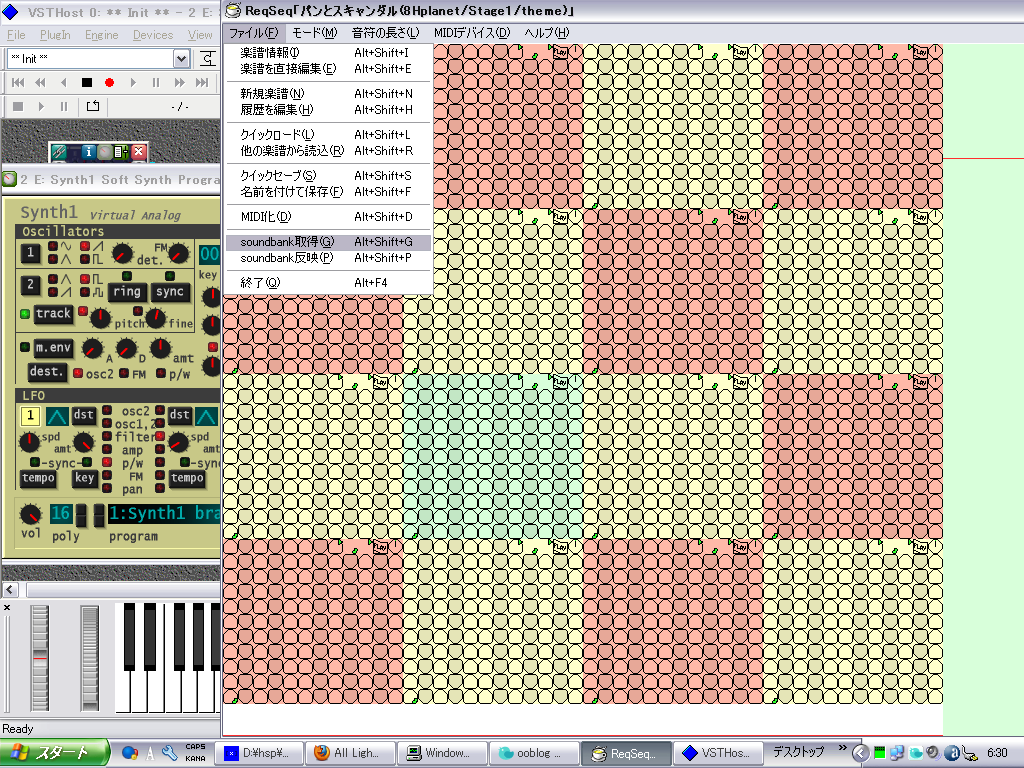
Task: Click the oscillator 2 pitch knob
Action: click(100, 318)
